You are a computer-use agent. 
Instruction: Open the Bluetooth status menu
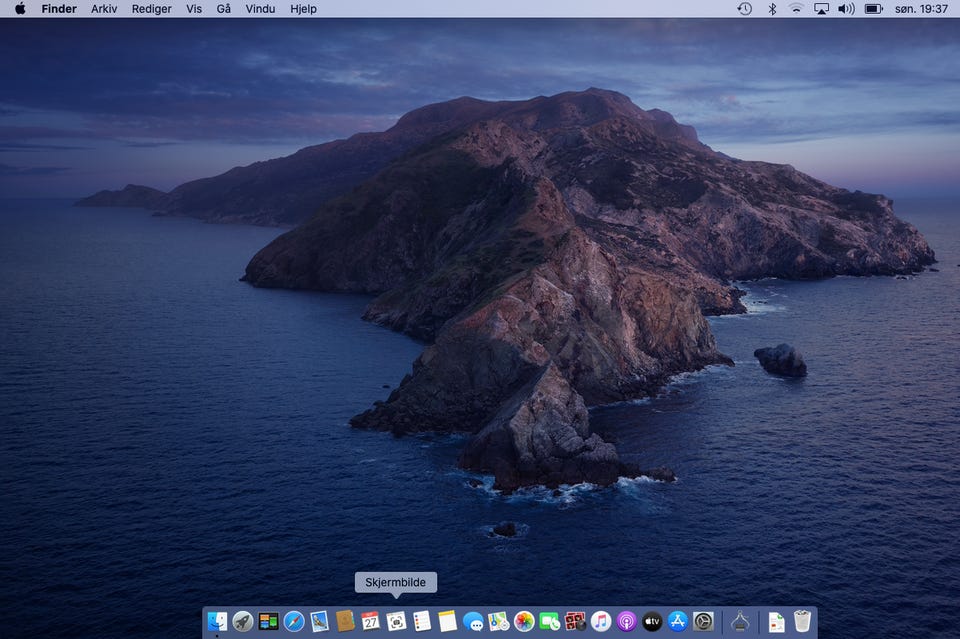click(x=772, y=9)
